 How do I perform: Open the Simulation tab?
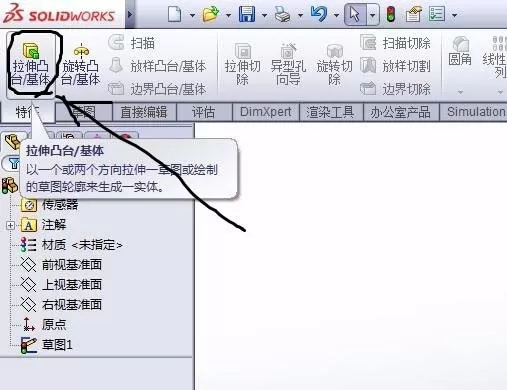(475, 112)
